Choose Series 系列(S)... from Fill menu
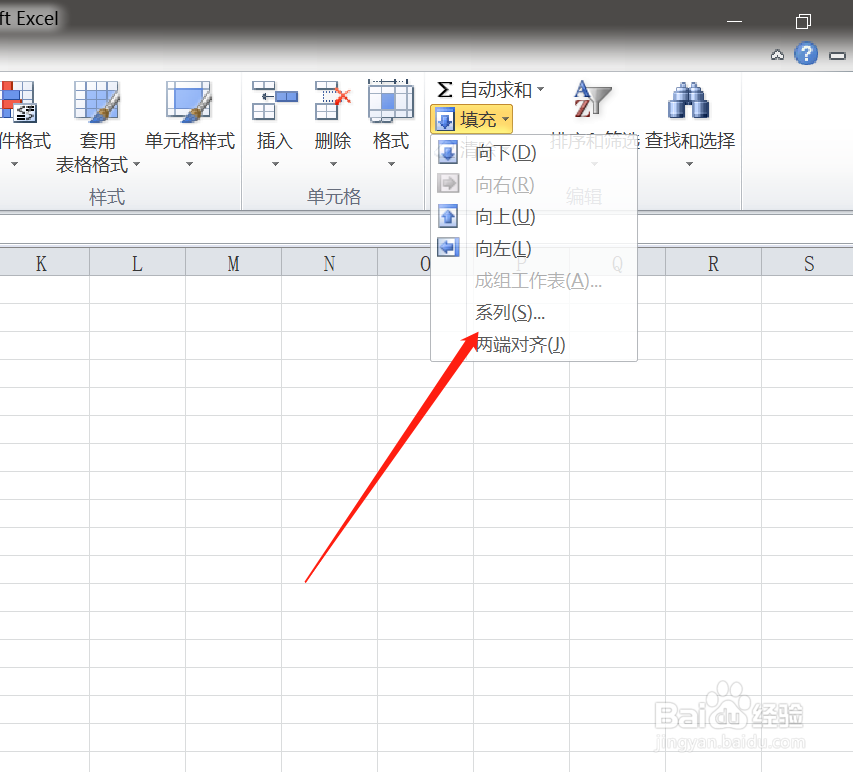The width and height of the screenshot is (853, 772). pos(534,312)
